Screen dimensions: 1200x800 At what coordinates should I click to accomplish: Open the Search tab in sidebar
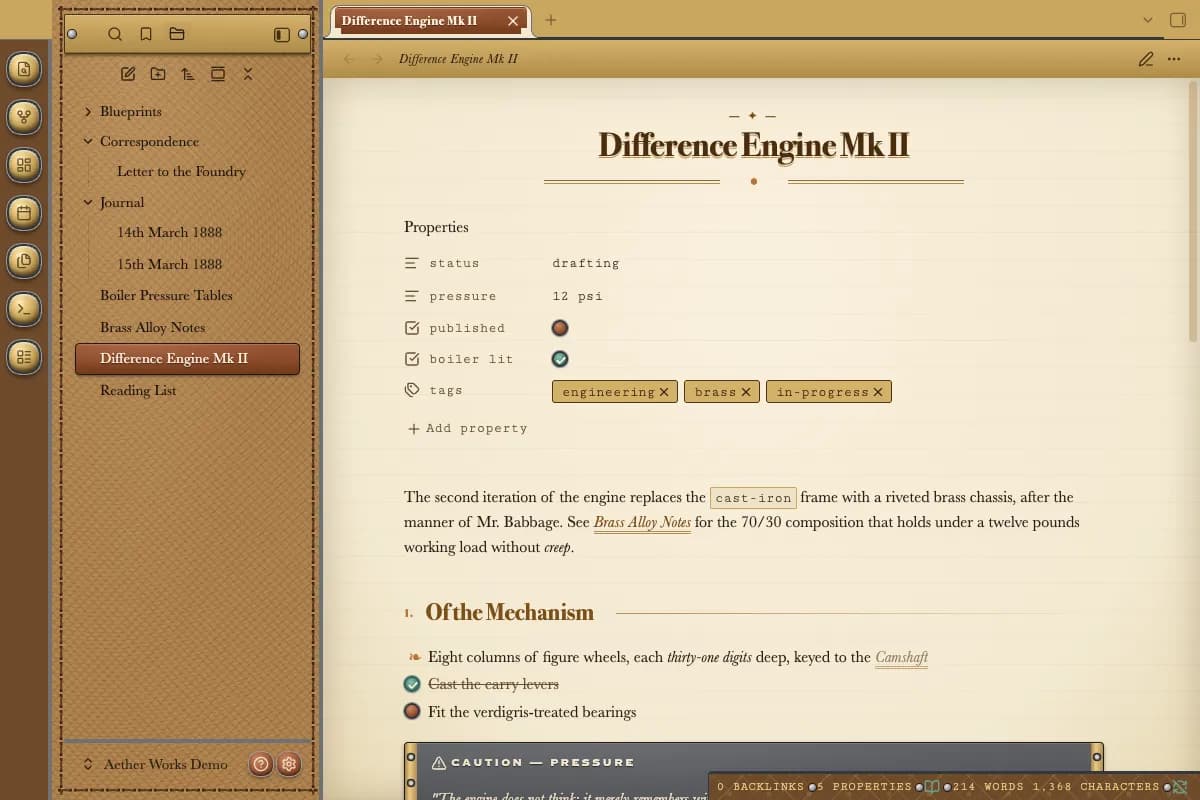(115, 34)
